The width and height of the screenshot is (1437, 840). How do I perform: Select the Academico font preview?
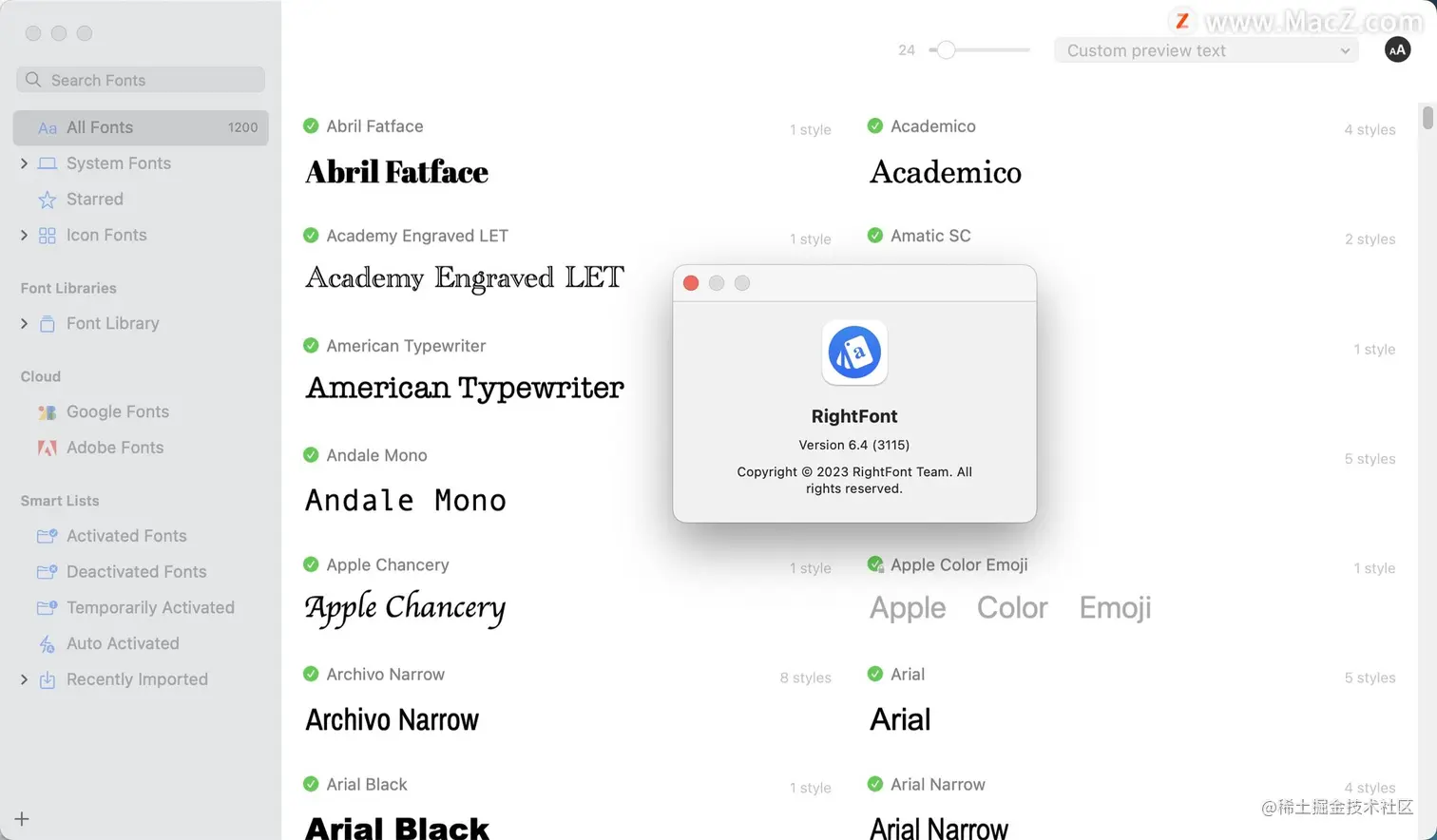point(946,173)
